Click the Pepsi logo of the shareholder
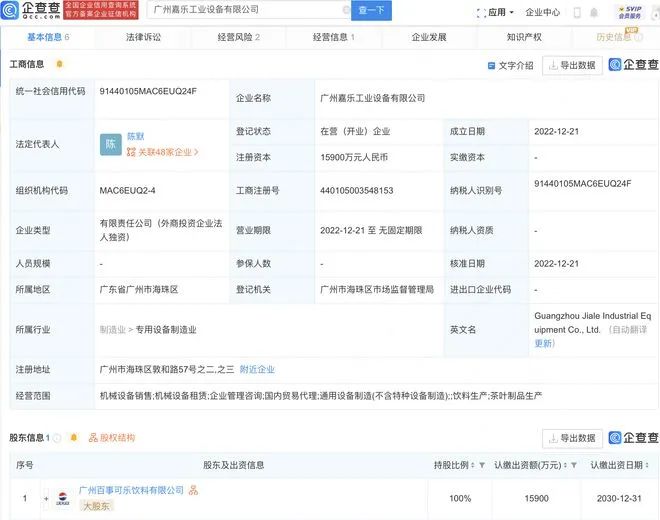Image resolution: width=660 pixels, height=520 pixels. tap(63, 499)
